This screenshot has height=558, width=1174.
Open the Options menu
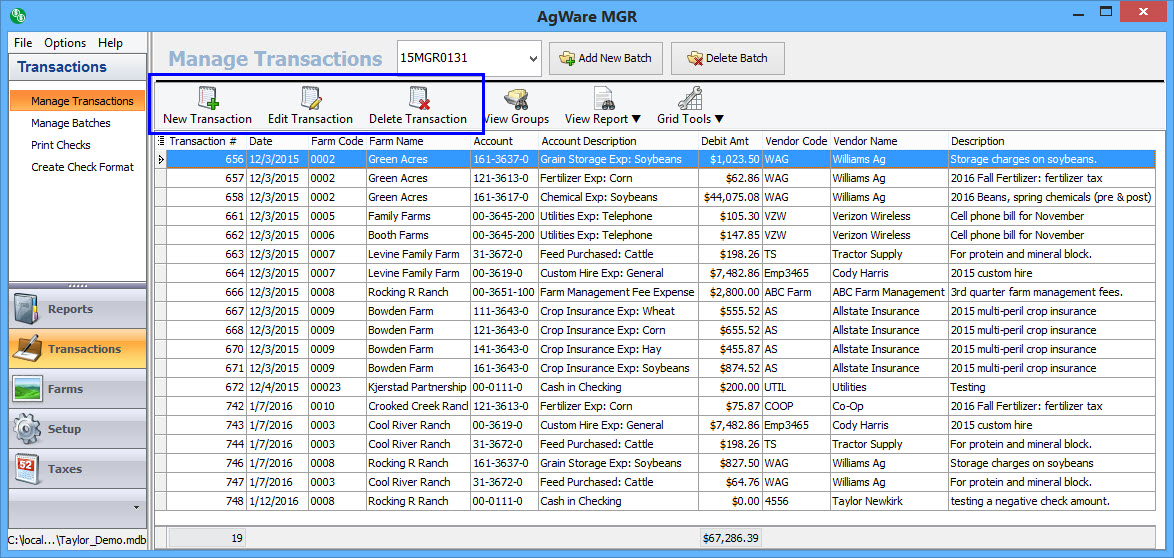point(65,43)
